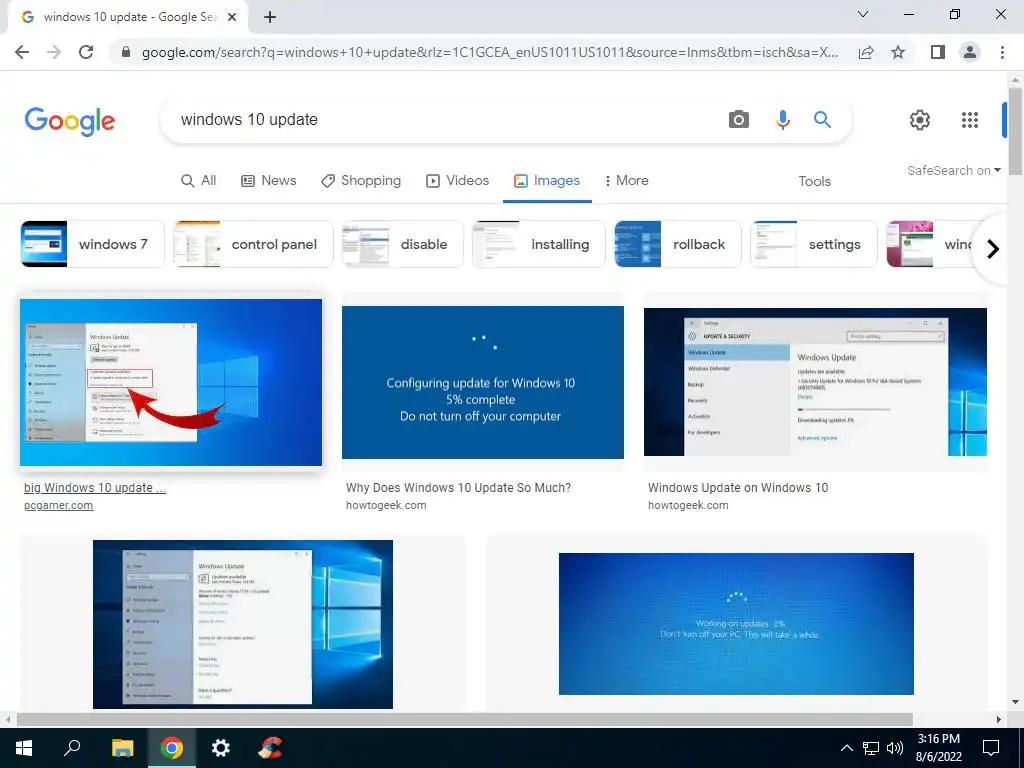Select the Images tab
Screen dimensions: 1024x768
coord(547,180)
